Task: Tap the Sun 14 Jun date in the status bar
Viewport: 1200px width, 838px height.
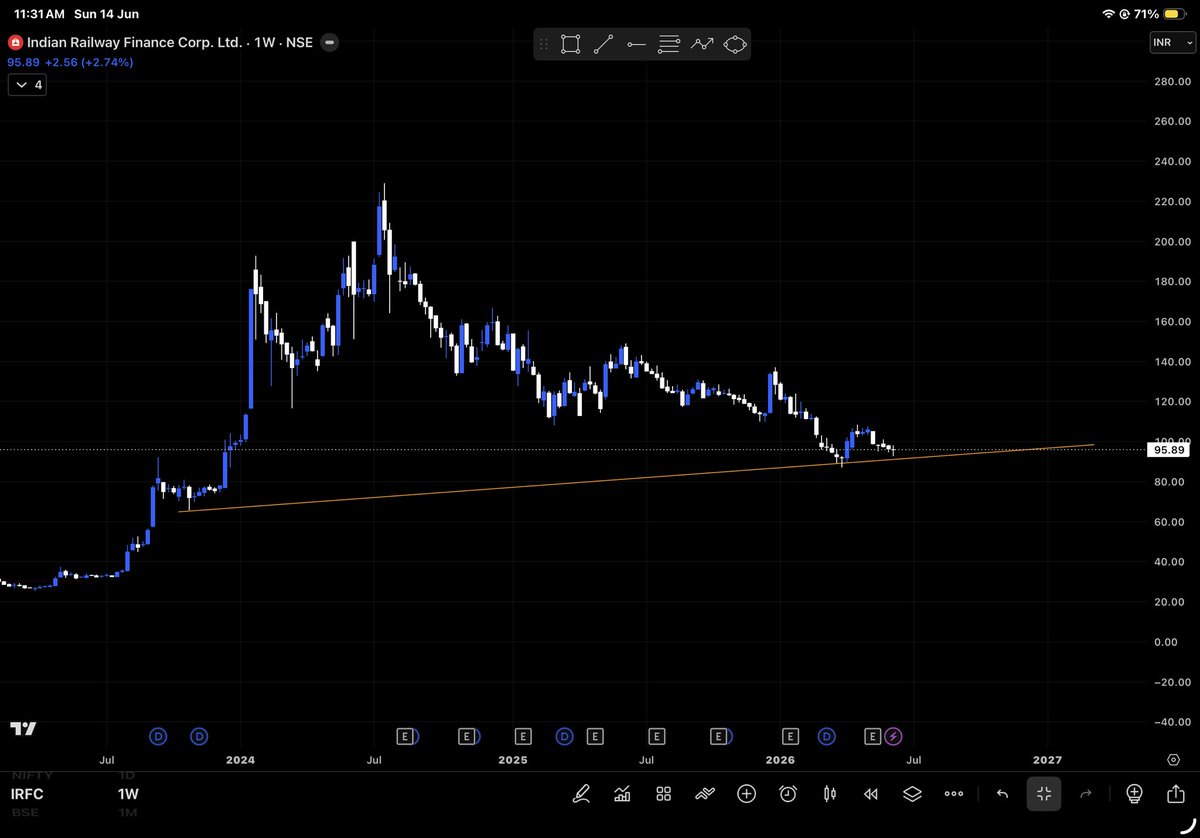Action: [106, 14]
